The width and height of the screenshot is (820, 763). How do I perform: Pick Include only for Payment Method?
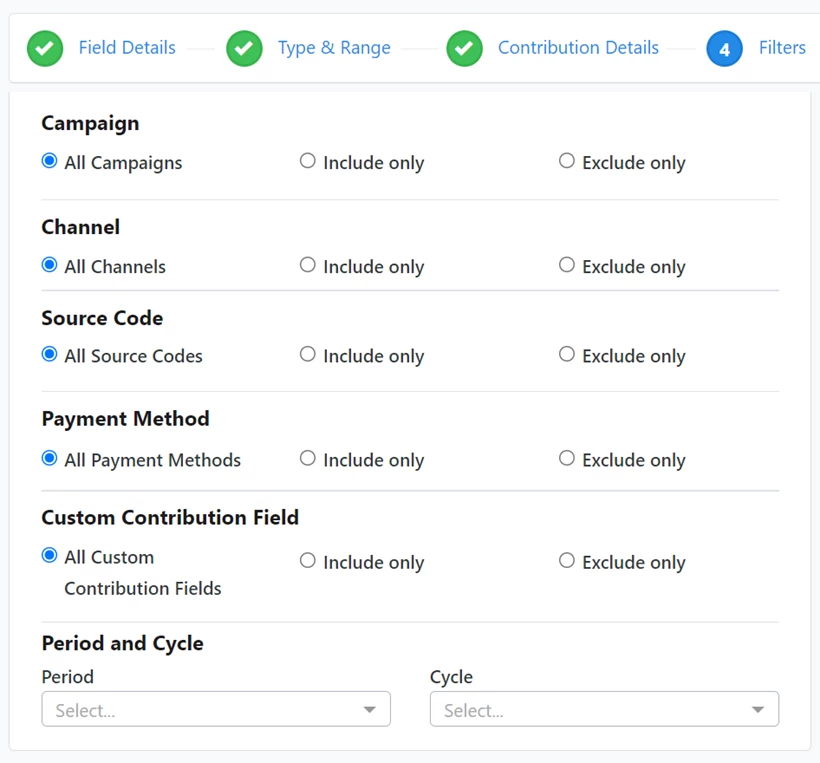point(308,458)
